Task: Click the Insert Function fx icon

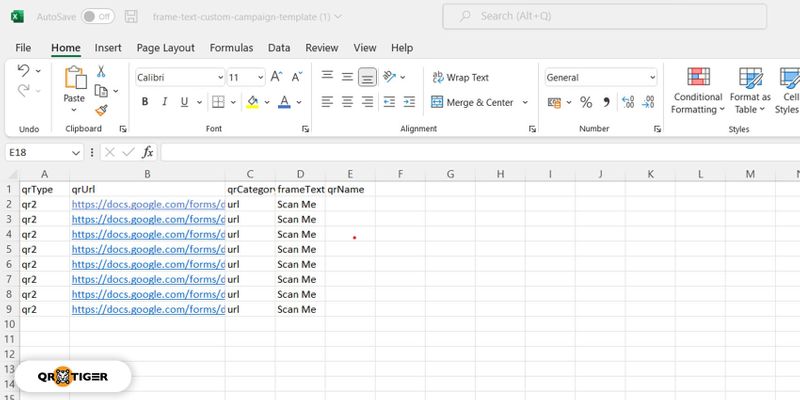Action: click(147, 152)
